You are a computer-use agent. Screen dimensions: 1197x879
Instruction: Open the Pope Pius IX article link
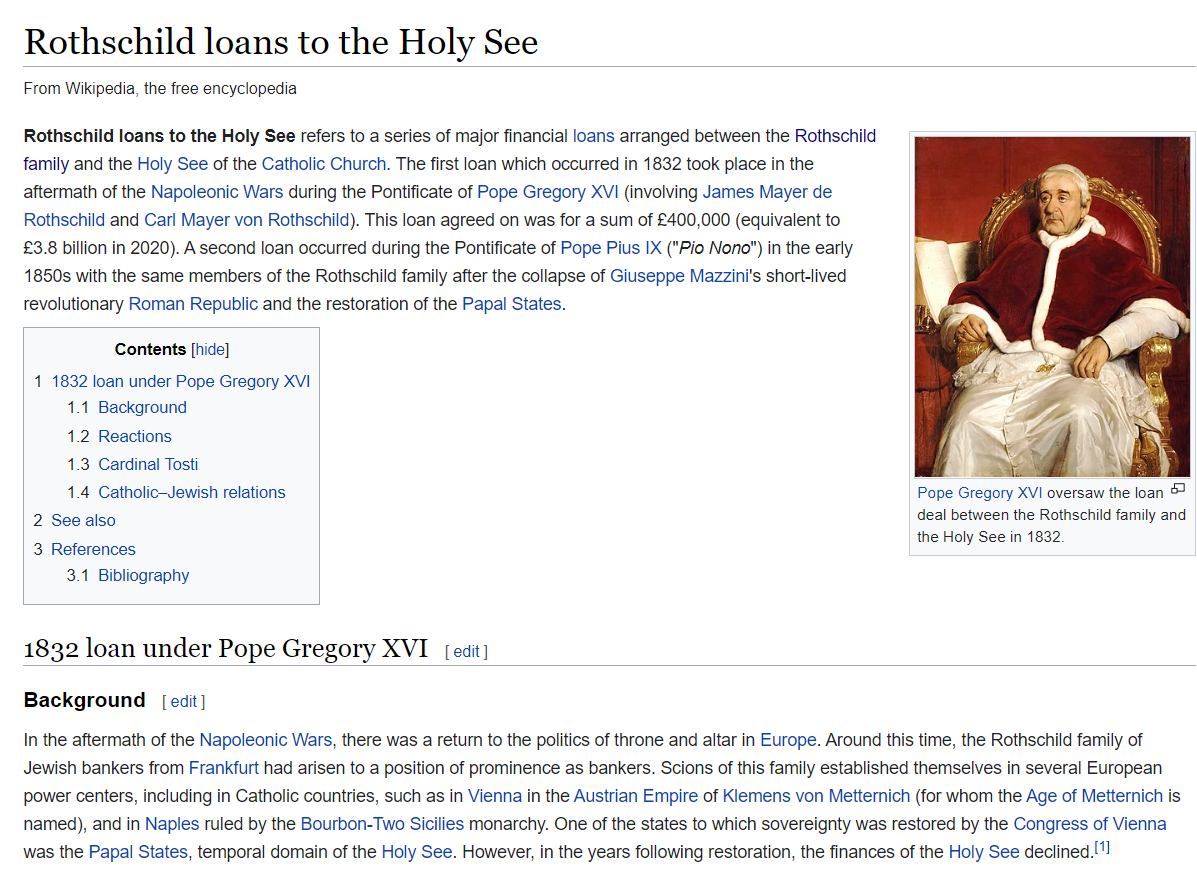click(610, 247)
